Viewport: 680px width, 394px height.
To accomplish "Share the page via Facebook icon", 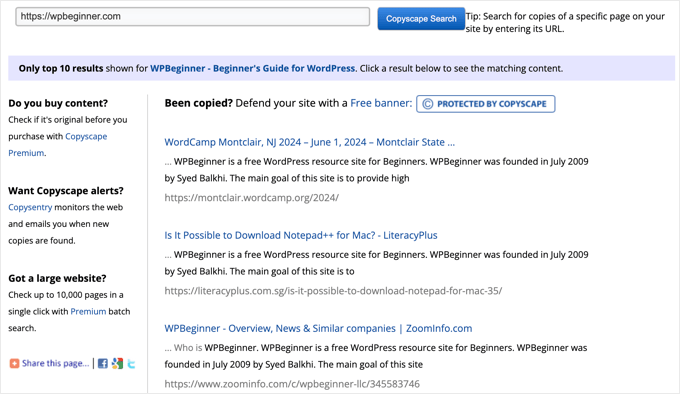I will pos(103,364).
